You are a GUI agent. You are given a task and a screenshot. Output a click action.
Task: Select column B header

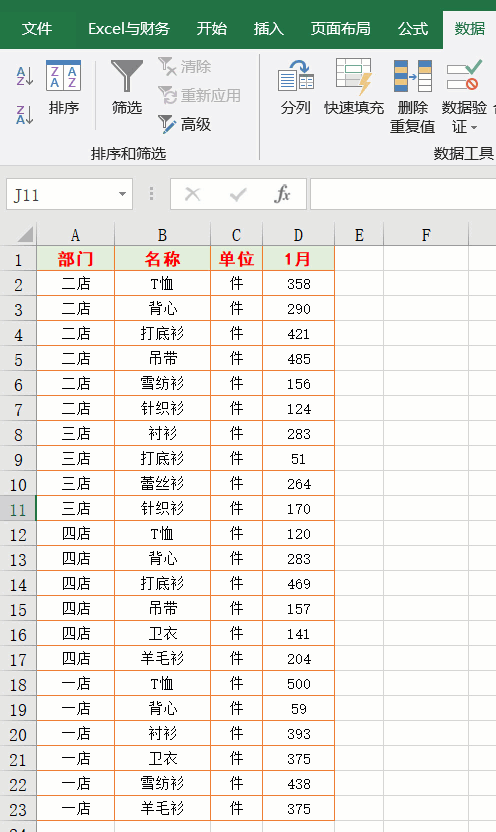click(x=162, y=235)
